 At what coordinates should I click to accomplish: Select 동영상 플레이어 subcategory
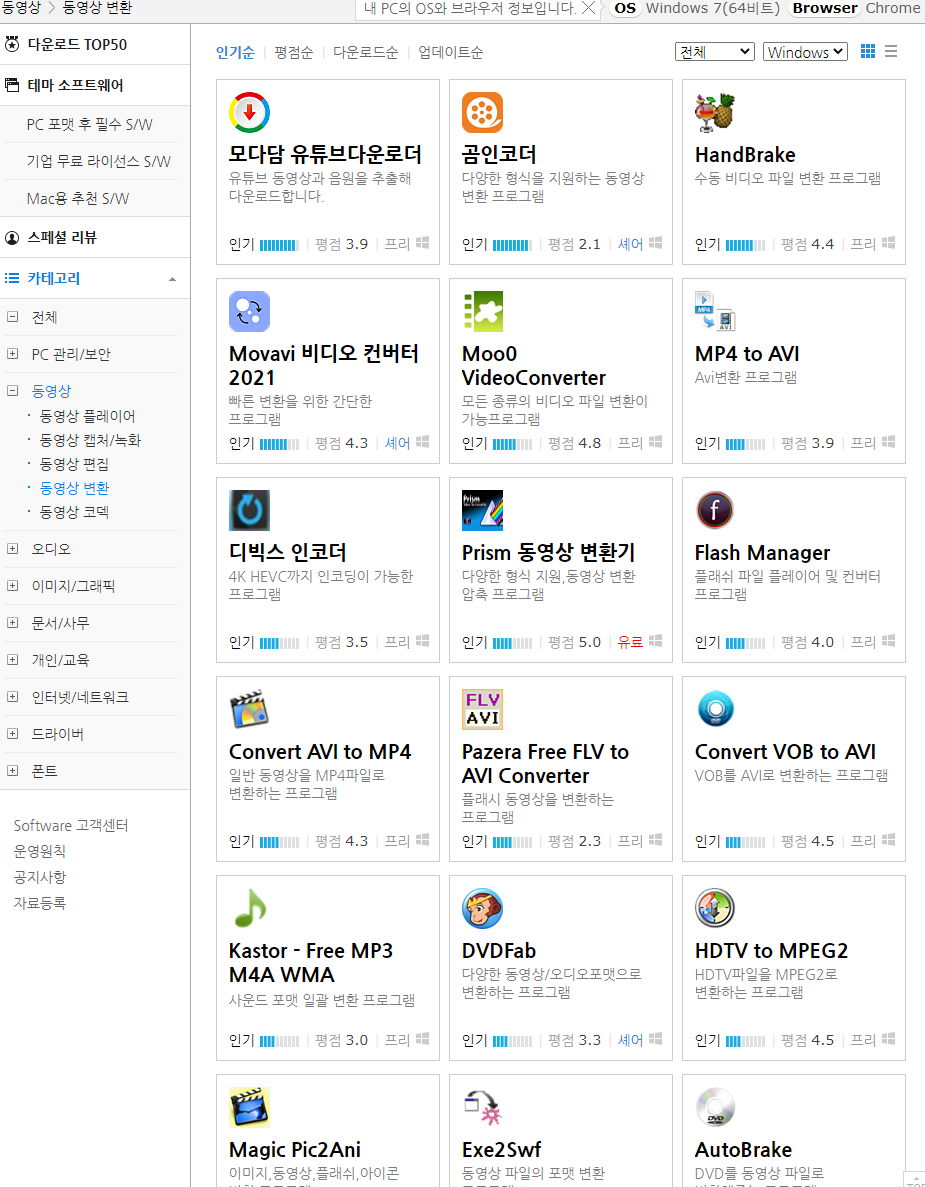coord(87,416)
